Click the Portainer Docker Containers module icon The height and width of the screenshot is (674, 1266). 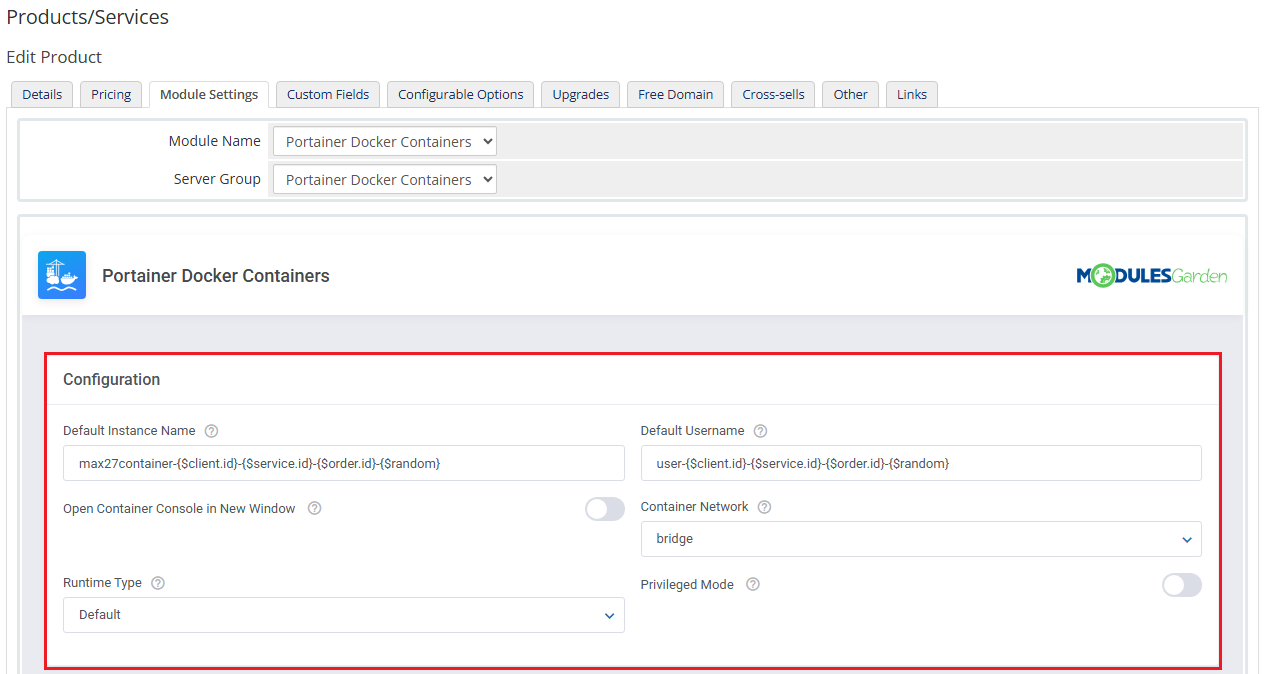[62, 275]
